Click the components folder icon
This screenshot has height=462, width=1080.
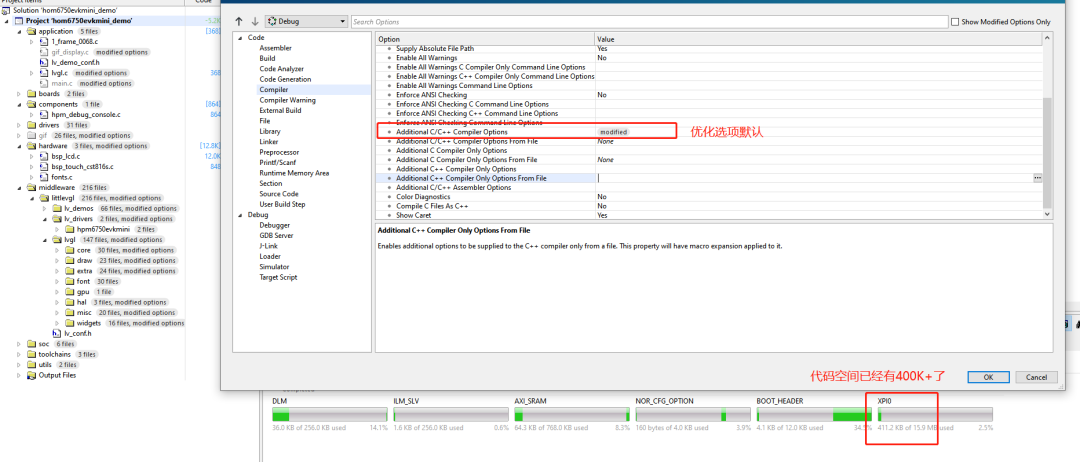(31, 104)
